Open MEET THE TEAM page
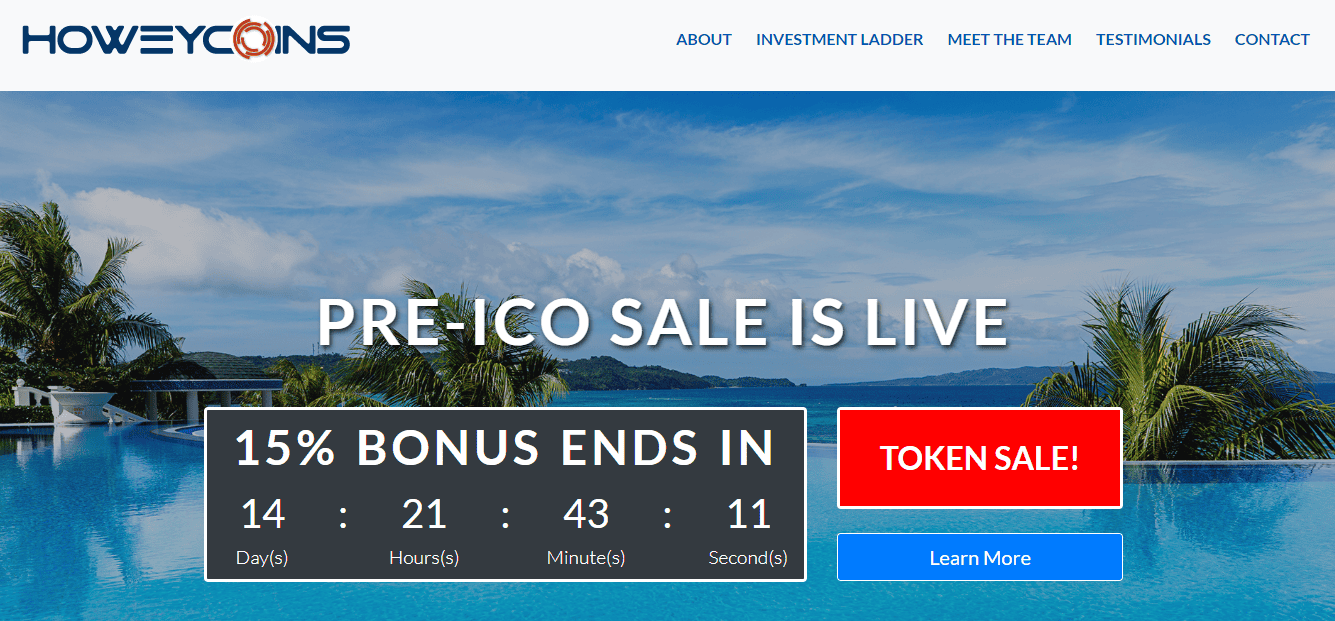This screenshot has width=1335, height=621. point(1010,40)
